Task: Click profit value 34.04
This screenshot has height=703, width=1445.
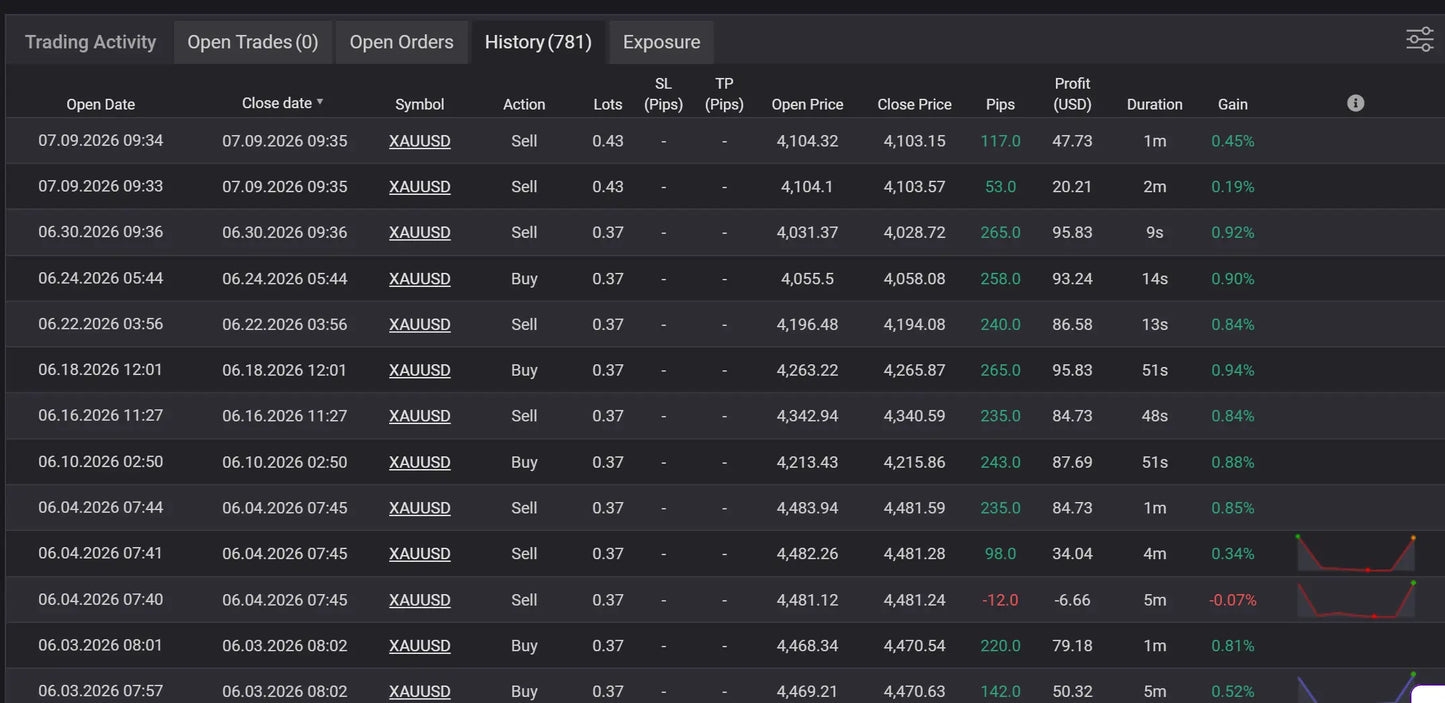Action: click(1072, 554)
